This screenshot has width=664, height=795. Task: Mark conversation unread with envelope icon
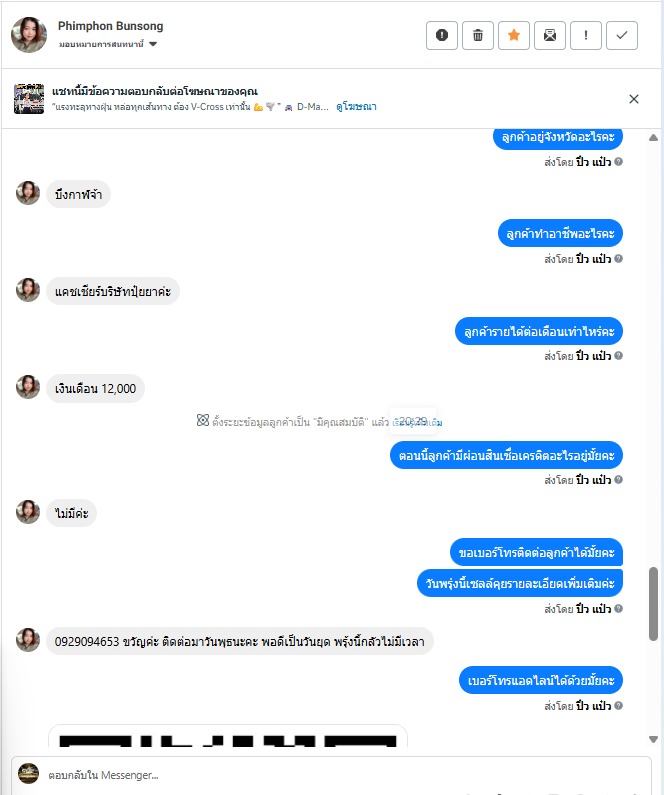[549, 35]
